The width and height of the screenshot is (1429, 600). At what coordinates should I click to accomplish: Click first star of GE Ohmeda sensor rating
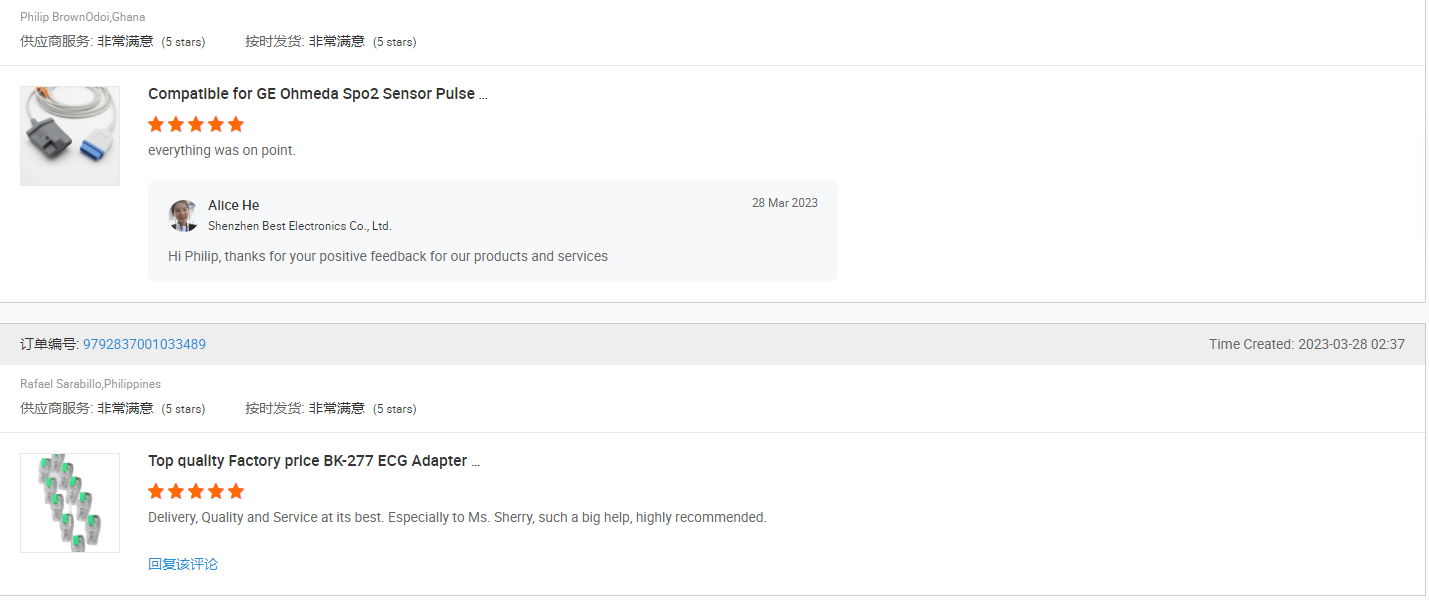[156, 125]
